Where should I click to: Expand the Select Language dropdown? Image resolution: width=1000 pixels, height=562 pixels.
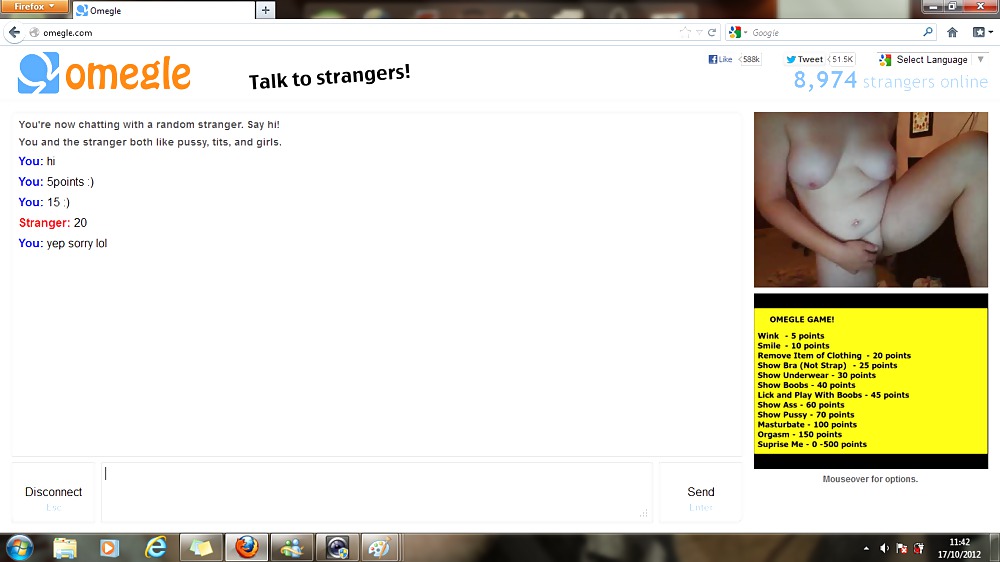932,59
